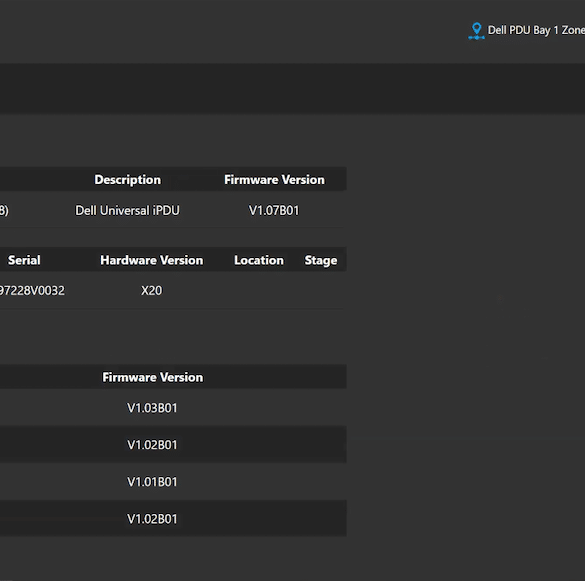Viewport: 585px width, 581px height.
Task: Select firmware version V1.07B01
Action: 274,210
